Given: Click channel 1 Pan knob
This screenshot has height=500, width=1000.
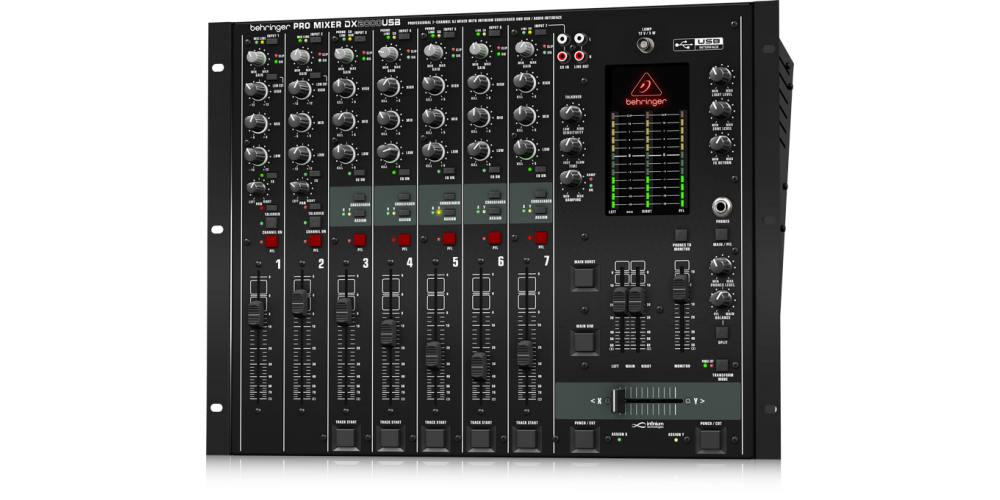Looking at the screenshot, I should pyautogui.click(x=256, y=188).
